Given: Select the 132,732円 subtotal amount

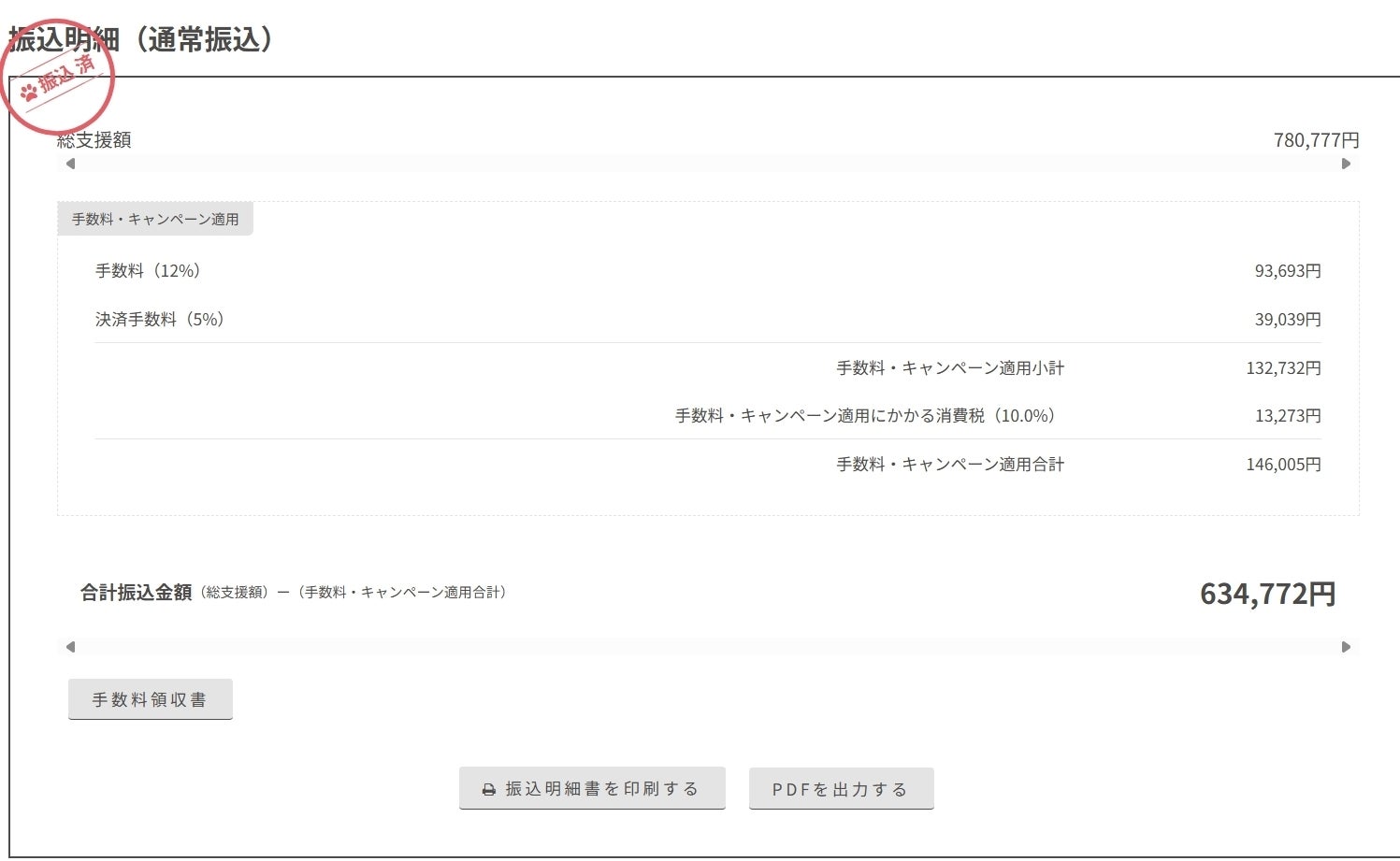Looking at the screenshot, I should (1283, 368).
